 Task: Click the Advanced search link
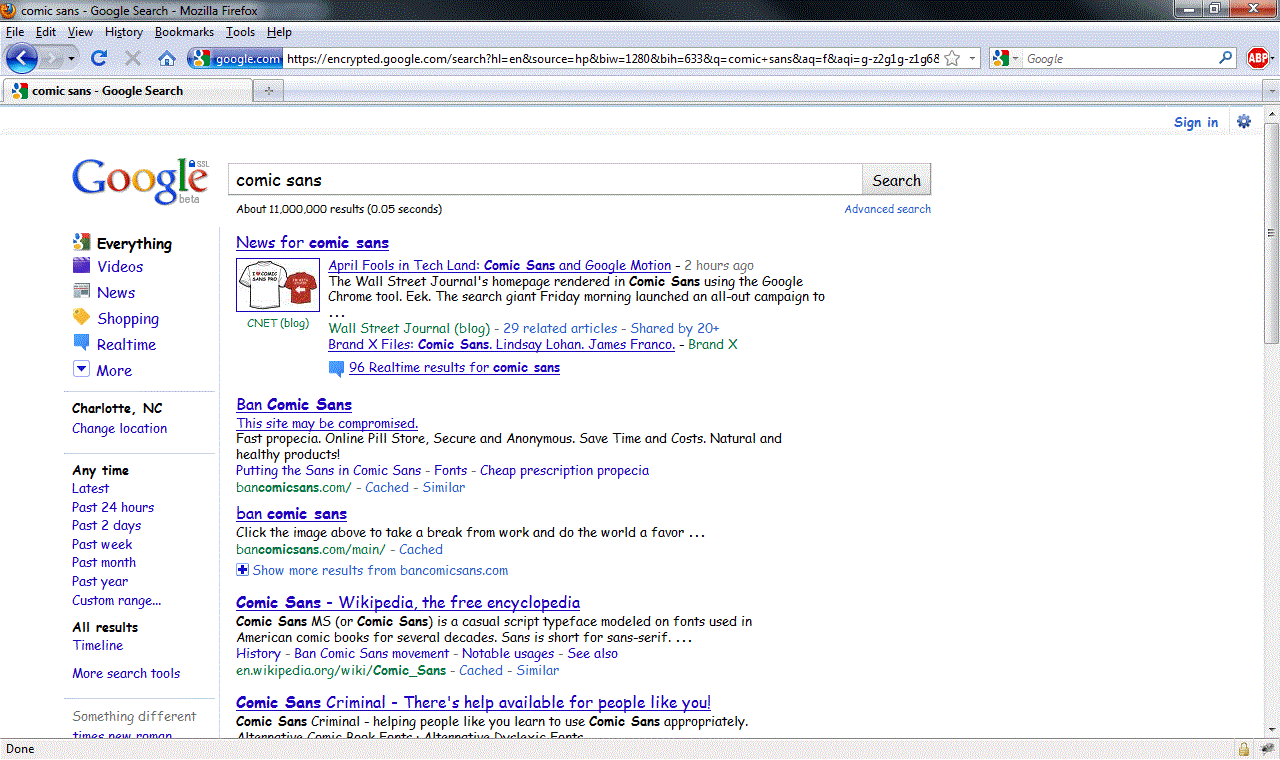887,209
